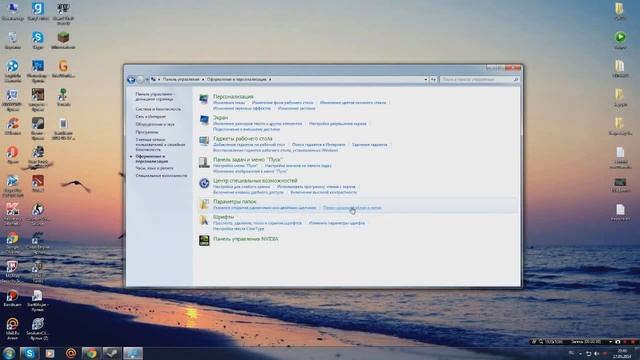This screenshot has height=360, width=640.
Task: Select the Recycle Bin desktop icon
Action: click(x=12, y=40)
